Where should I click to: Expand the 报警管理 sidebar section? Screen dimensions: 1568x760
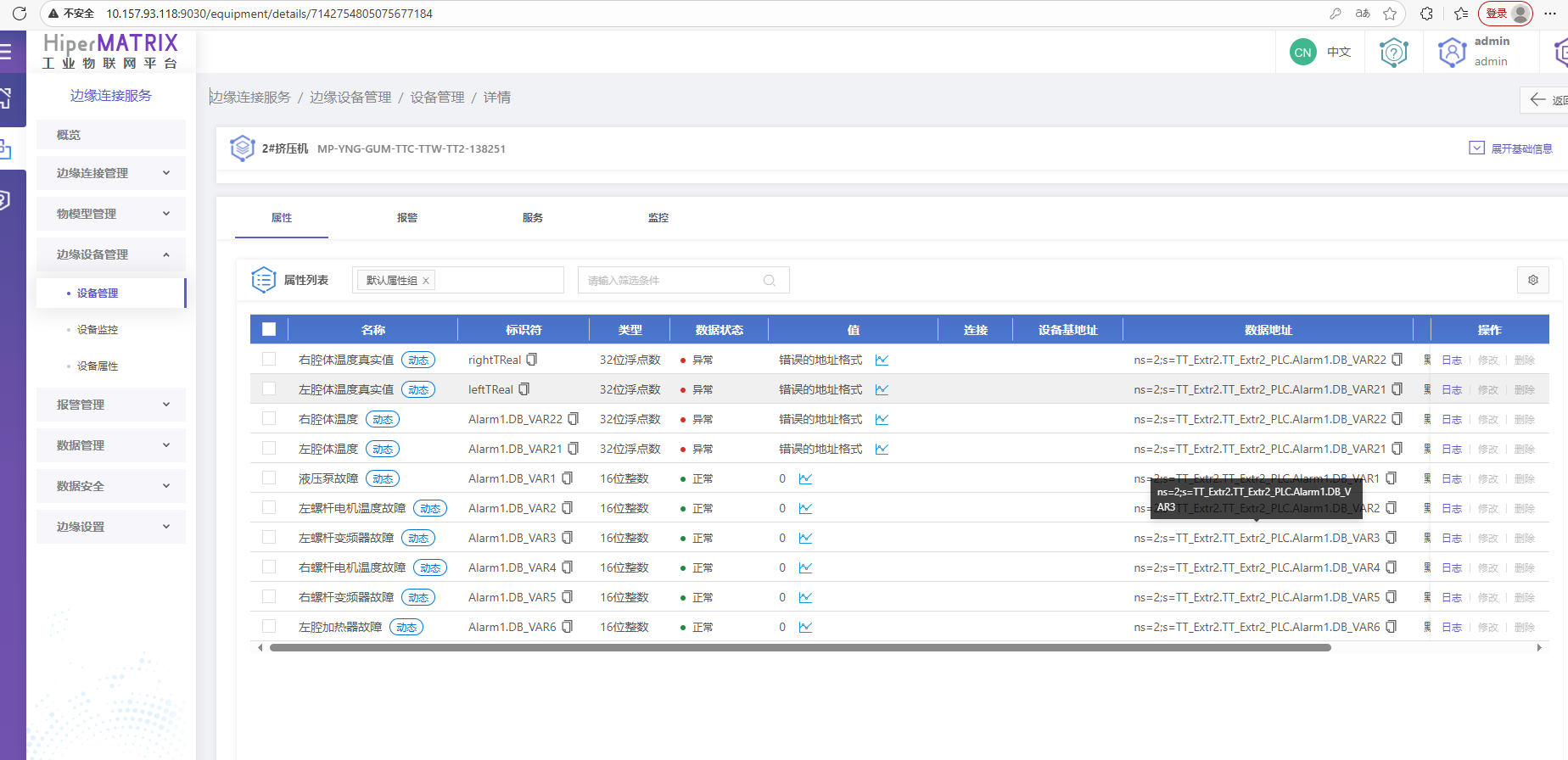click(x=111, y=405)
